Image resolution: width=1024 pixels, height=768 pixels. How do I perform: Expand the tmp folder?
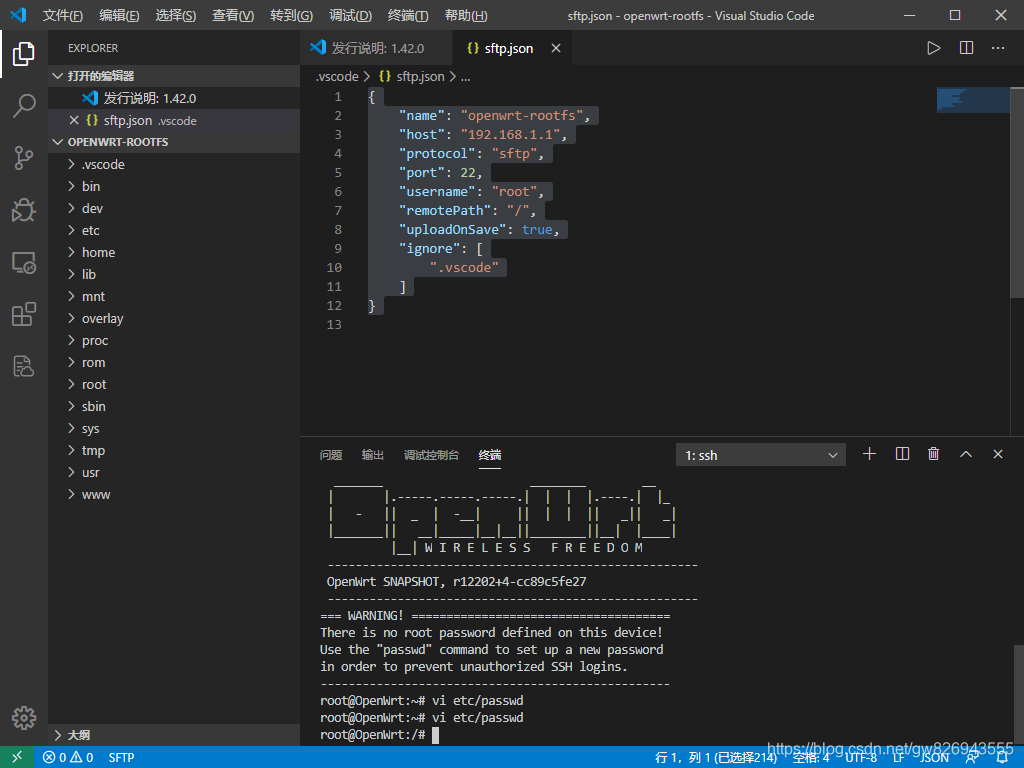tap(174, 451)
